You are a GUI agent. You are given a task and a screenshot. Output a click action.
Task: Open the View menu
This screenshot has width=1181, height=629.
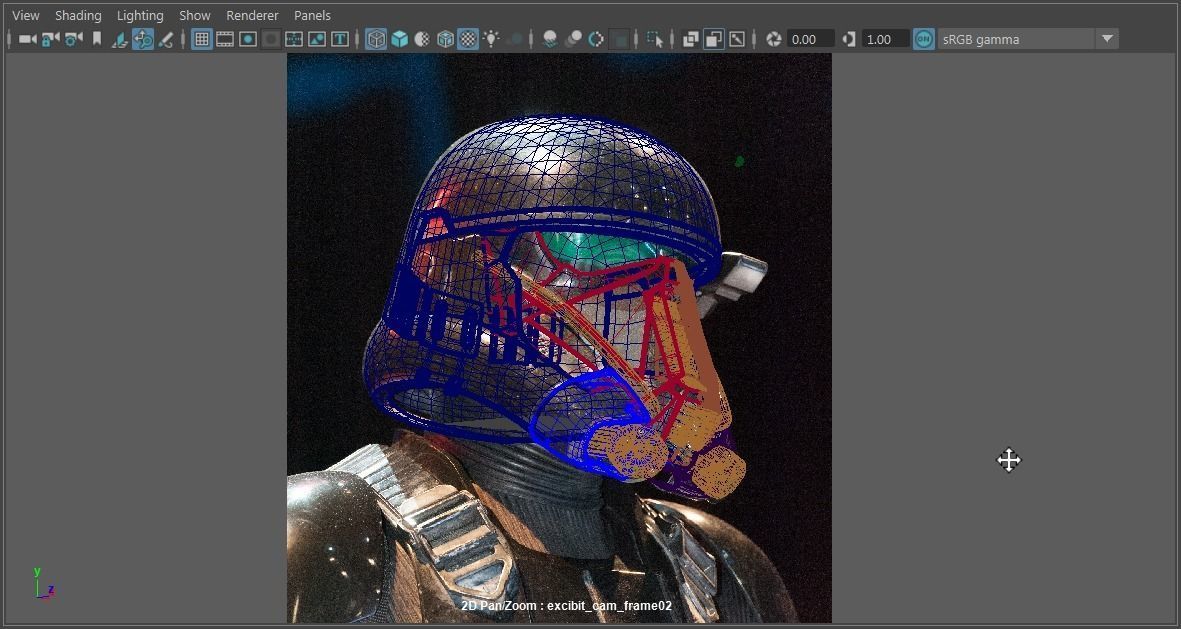[x=26, y=15]
